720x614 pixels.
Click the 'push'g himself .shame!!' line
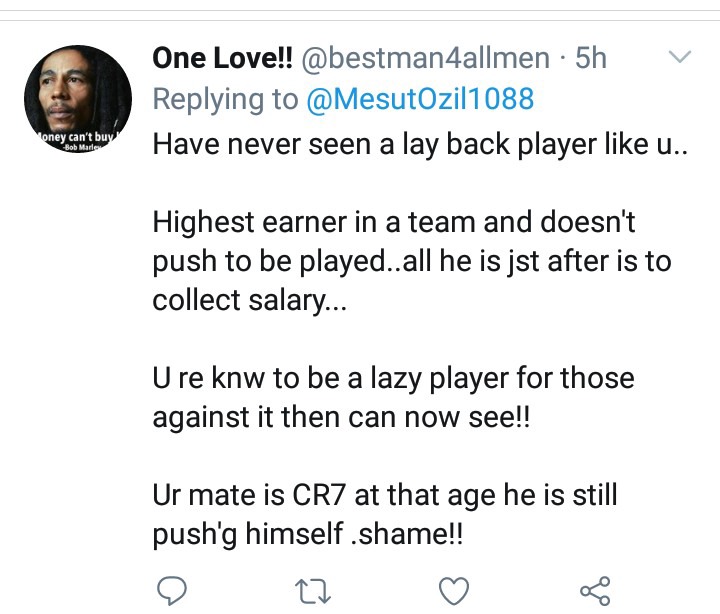click(308, 535)
